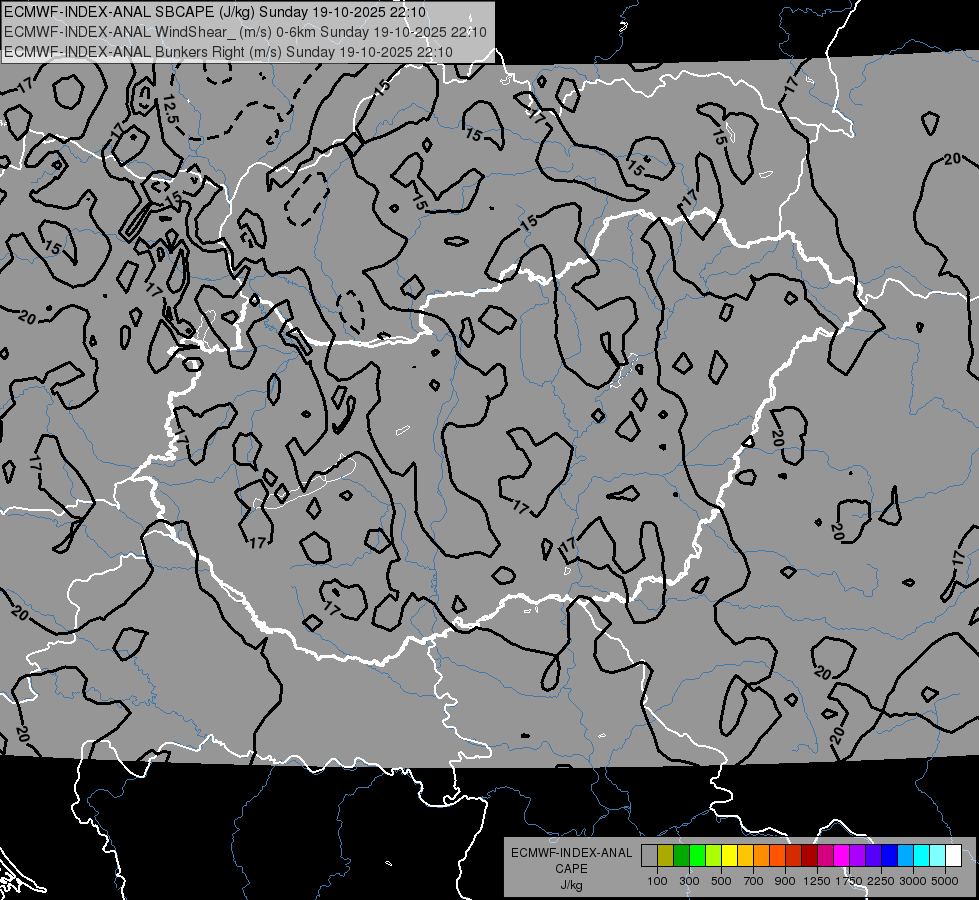This screenshot has height=900, width=979.
Task: Click the 900 legend tick label
Action: (x=785, y=881)
